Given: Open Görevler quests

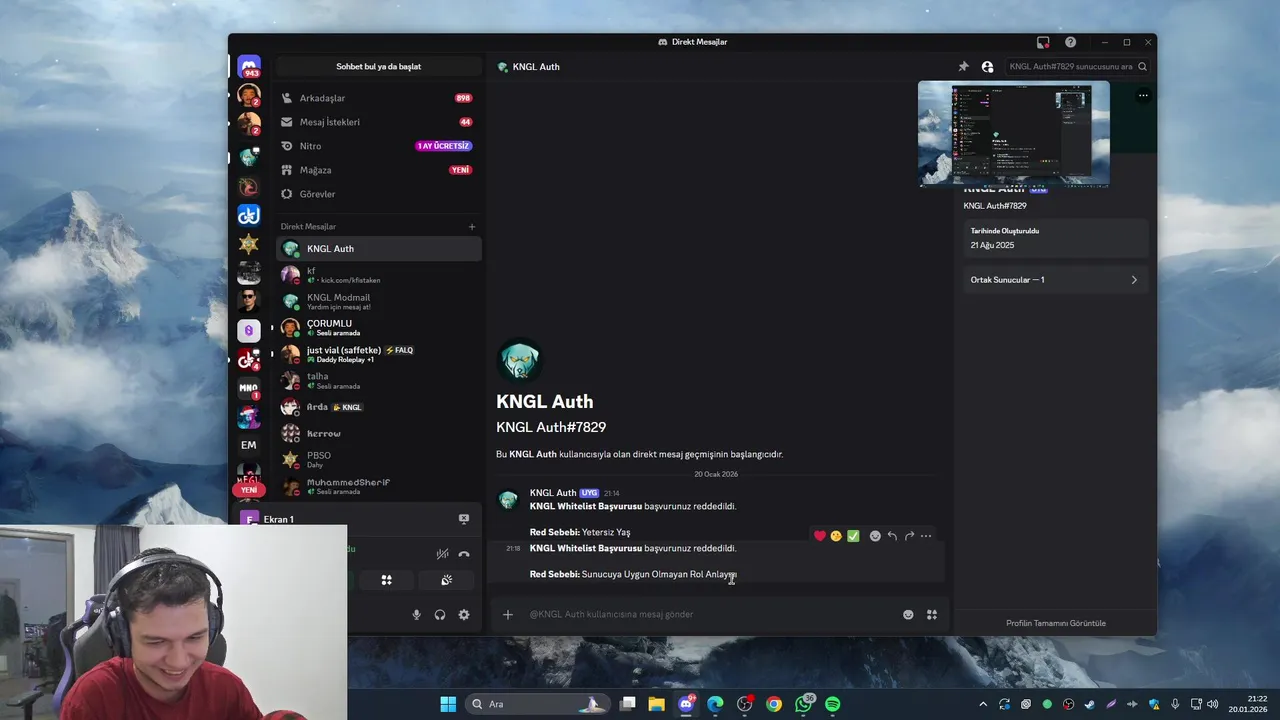Looking at the screenshot, I should coord(378,194).
